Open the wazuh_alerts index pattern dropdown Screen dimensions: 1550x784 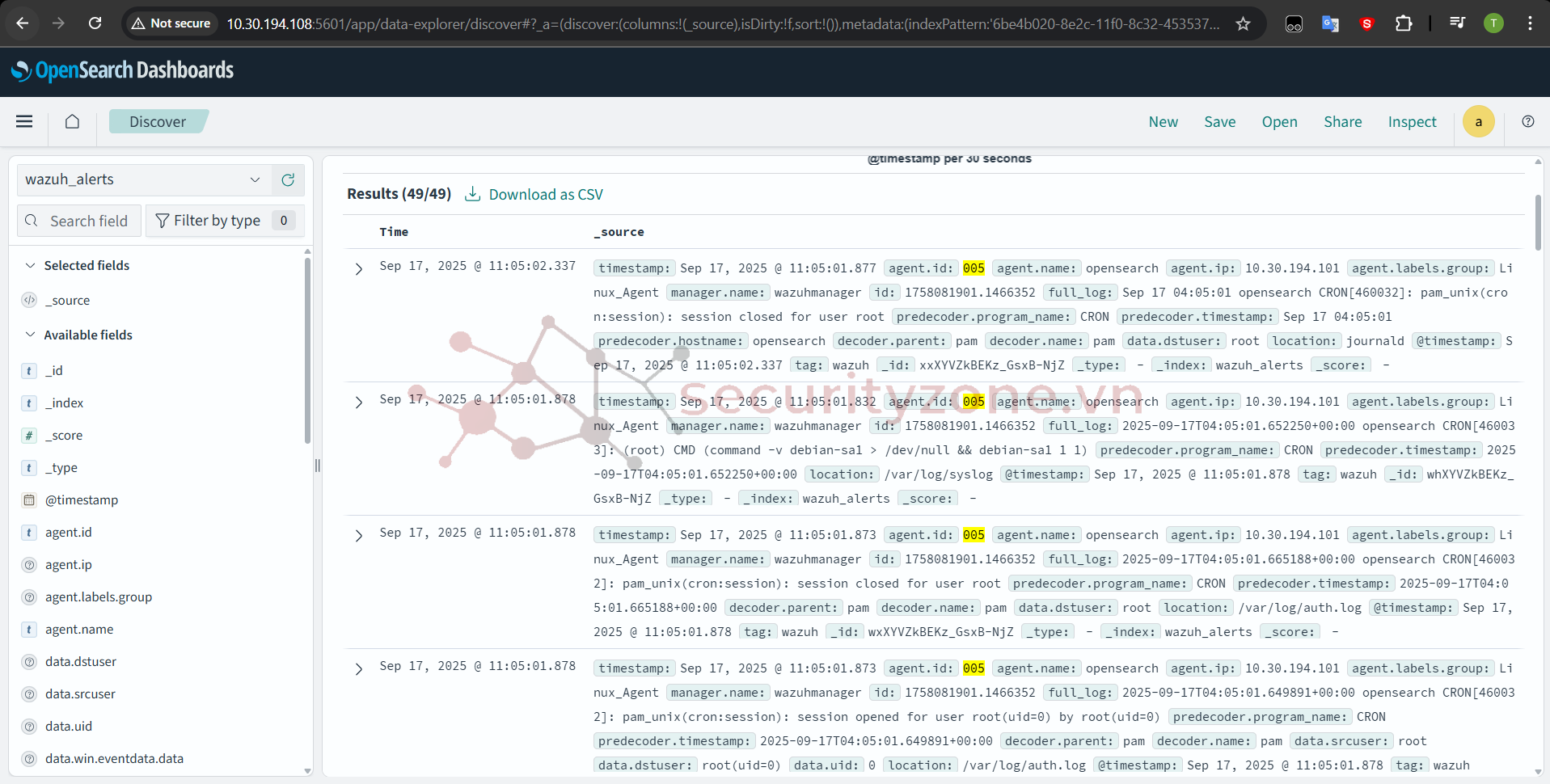145,179
